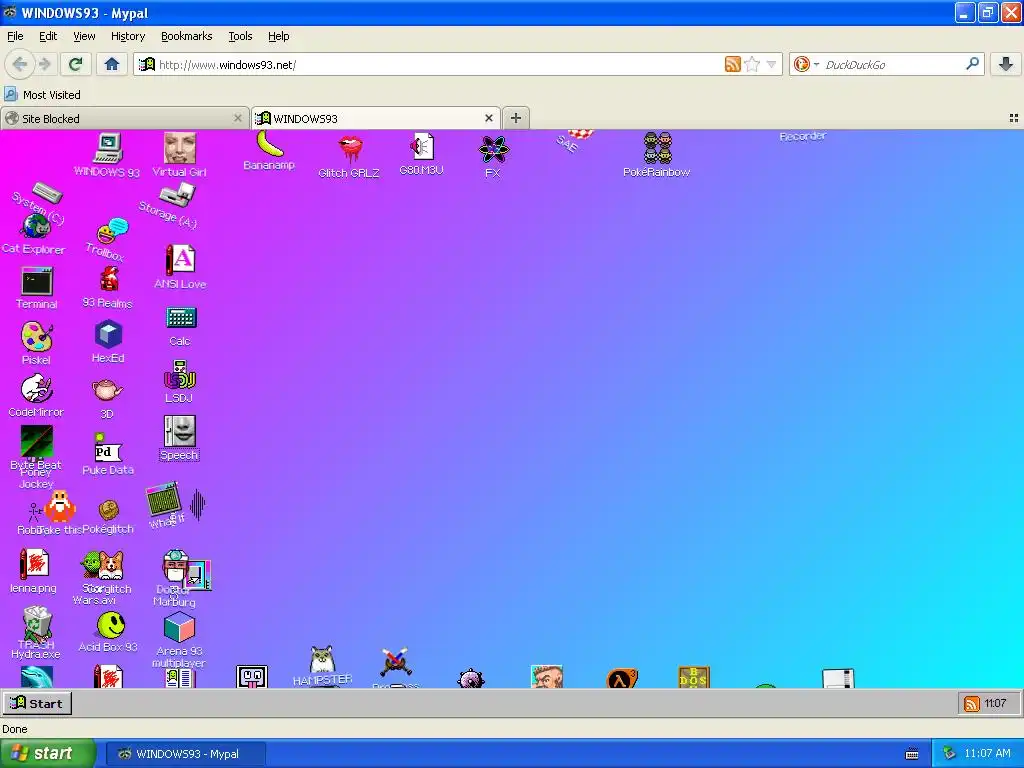Open the ANSI Love icon

[x=180, y=259]
